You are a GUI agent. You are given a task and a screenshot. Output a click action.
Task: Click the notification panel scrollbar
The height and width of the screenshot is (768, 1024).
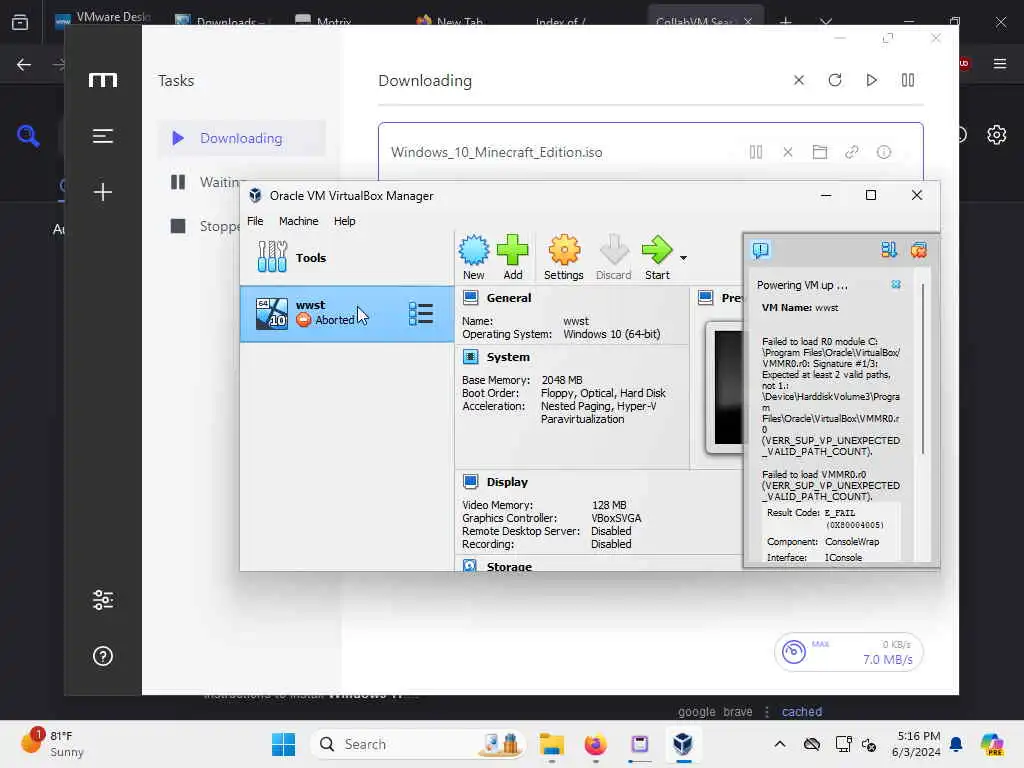pos(923,369)
